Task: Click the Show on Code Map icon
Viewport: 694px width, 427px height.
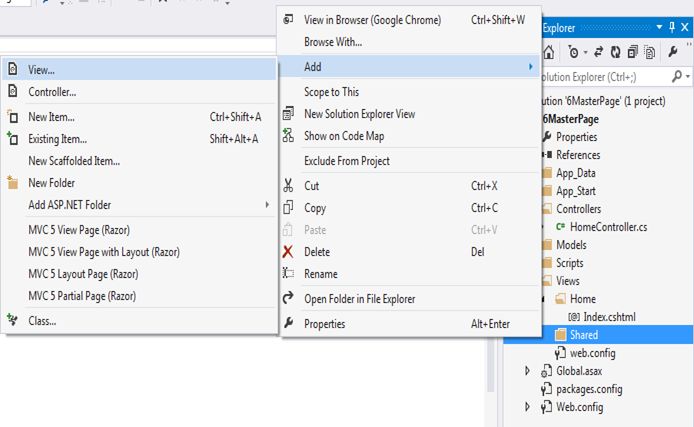Action: pos(288,135)
